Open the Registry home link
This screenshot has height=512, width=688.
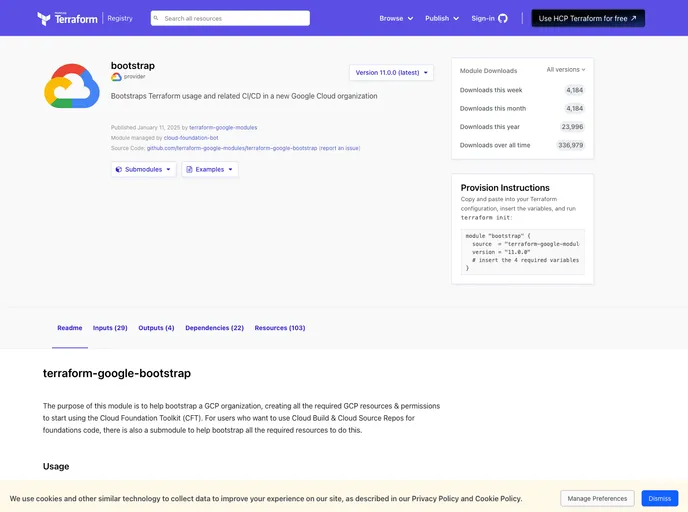pos(120,18)
